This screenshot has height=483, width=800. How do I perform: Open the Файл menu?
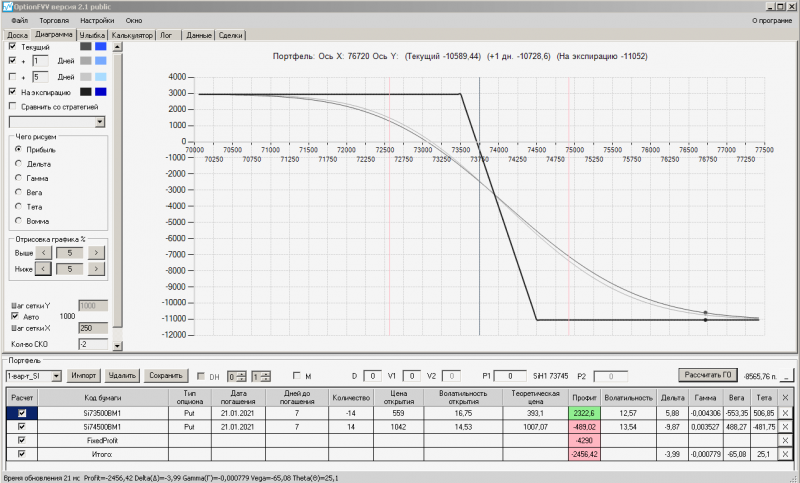tap(19, 20)
